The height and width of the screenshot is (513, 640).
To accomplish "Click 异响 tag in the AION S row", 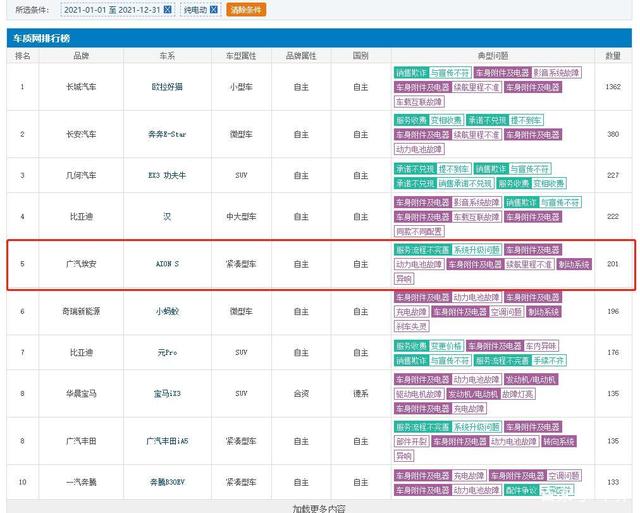I will click(x=404, y=279).
